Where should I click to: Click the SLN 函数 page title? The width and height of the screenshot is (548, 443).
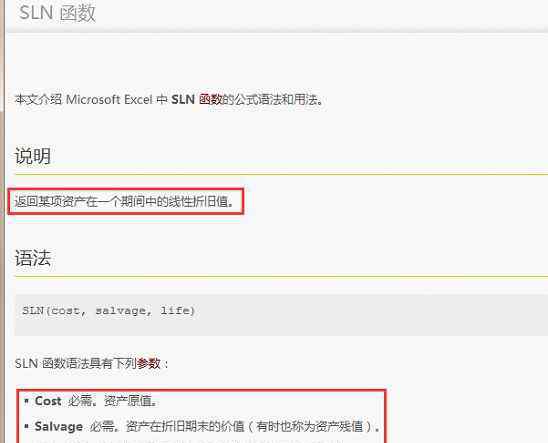point(57,13)
